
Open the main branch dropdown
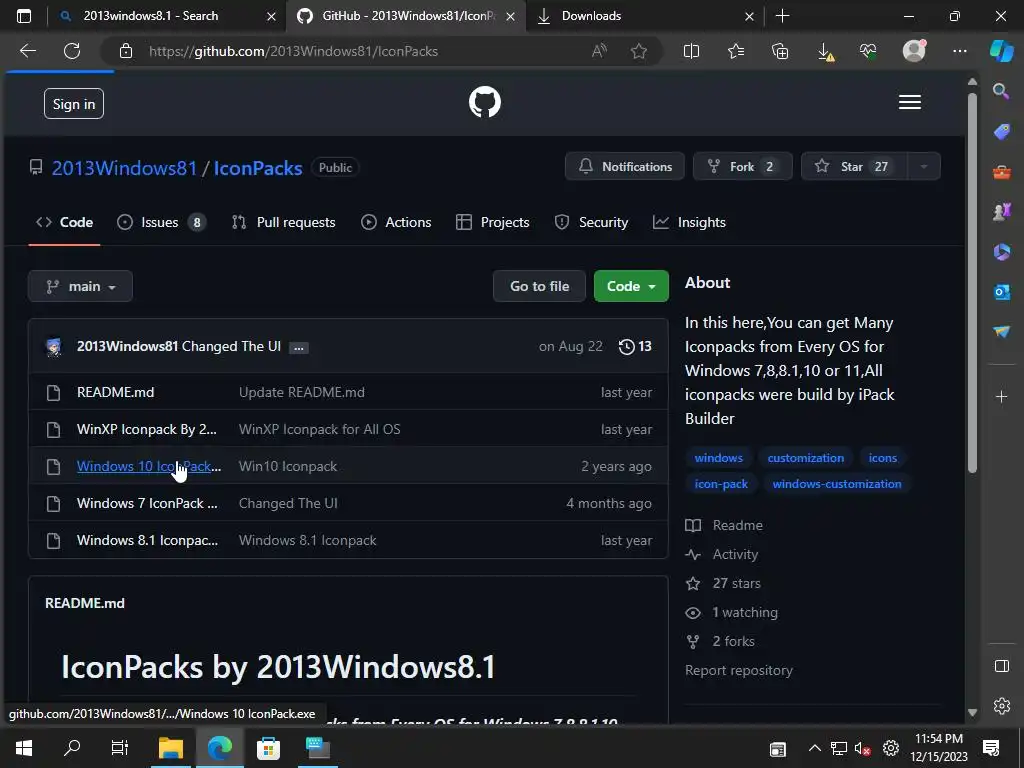pos(80,286)
